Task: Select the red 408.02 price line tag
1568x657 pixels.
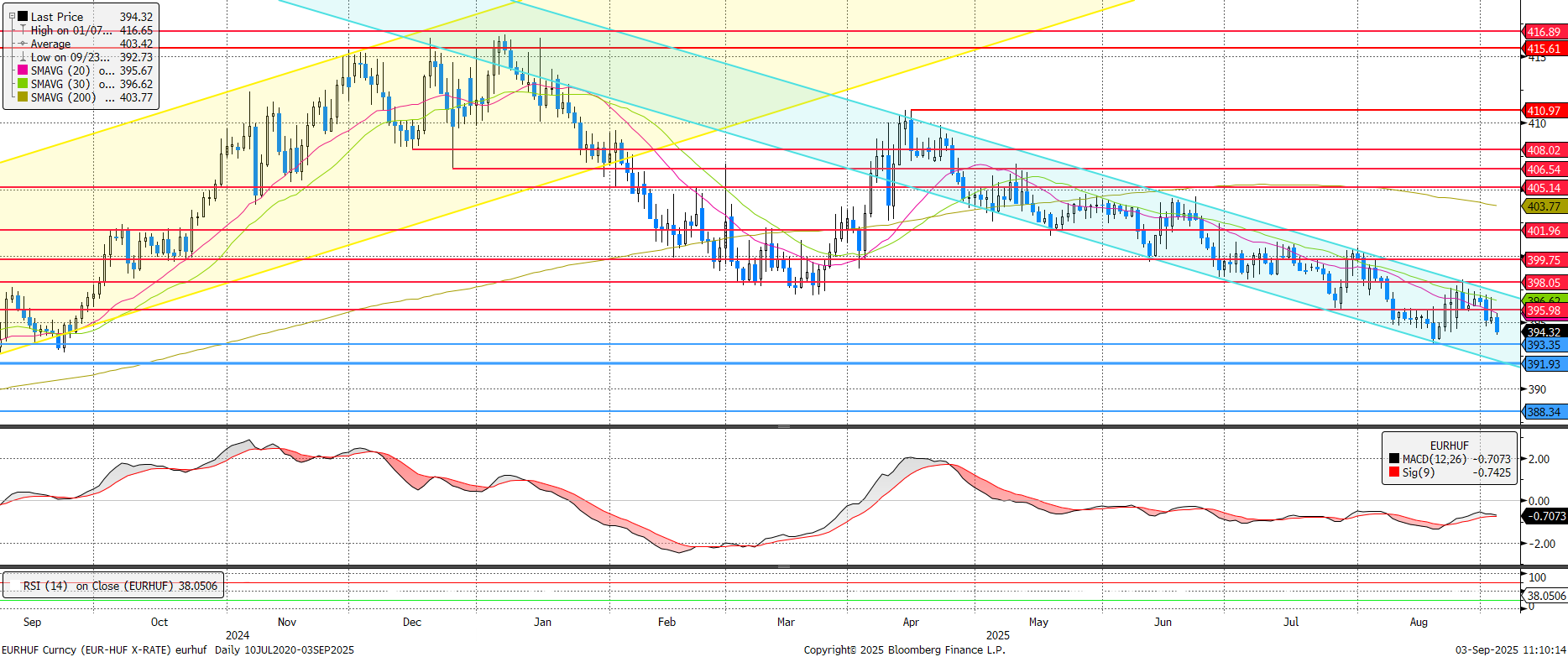Action: point(1543,150)
